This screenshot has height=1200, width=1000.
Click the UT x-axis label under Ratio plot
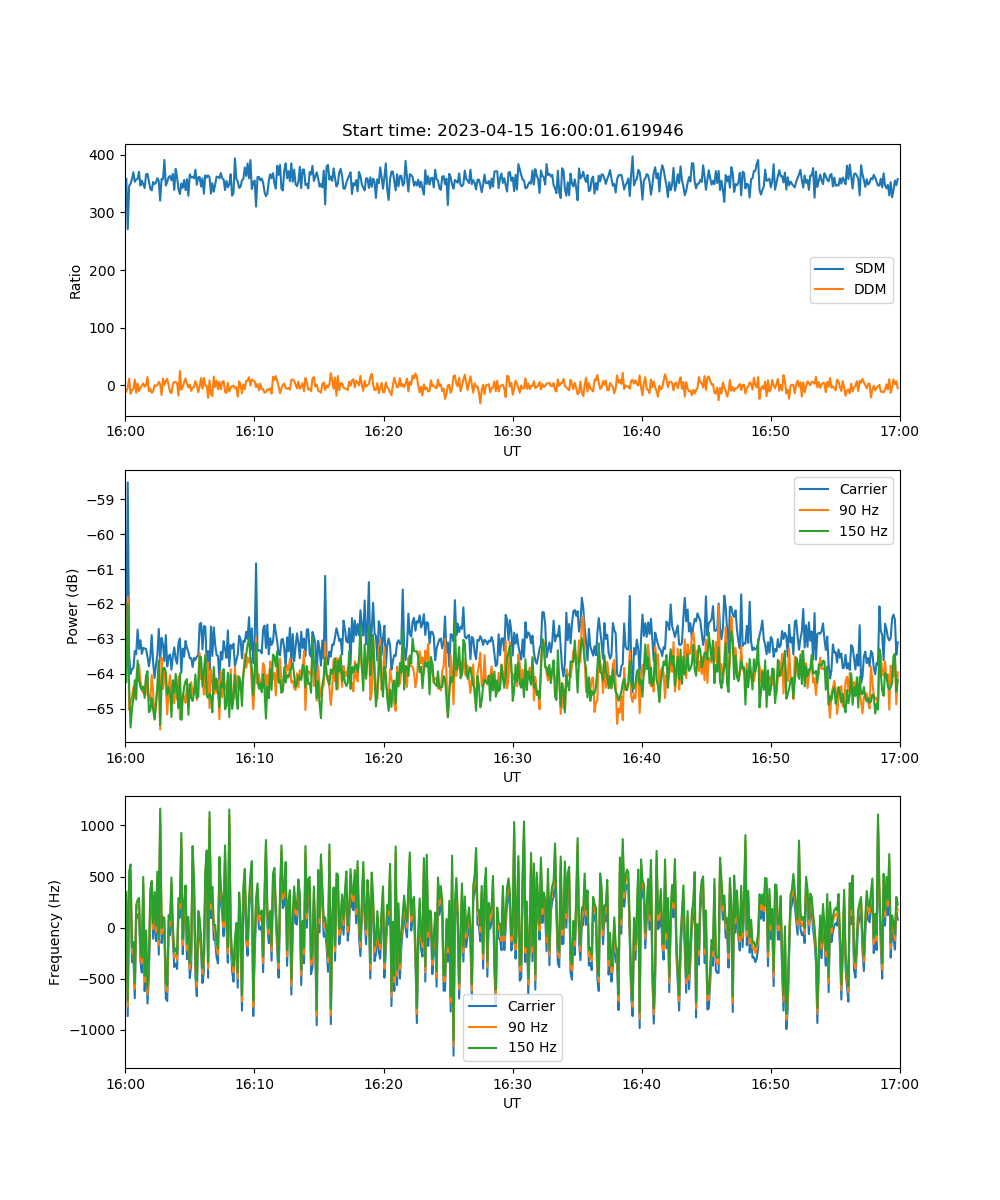[x=512, y=451]
